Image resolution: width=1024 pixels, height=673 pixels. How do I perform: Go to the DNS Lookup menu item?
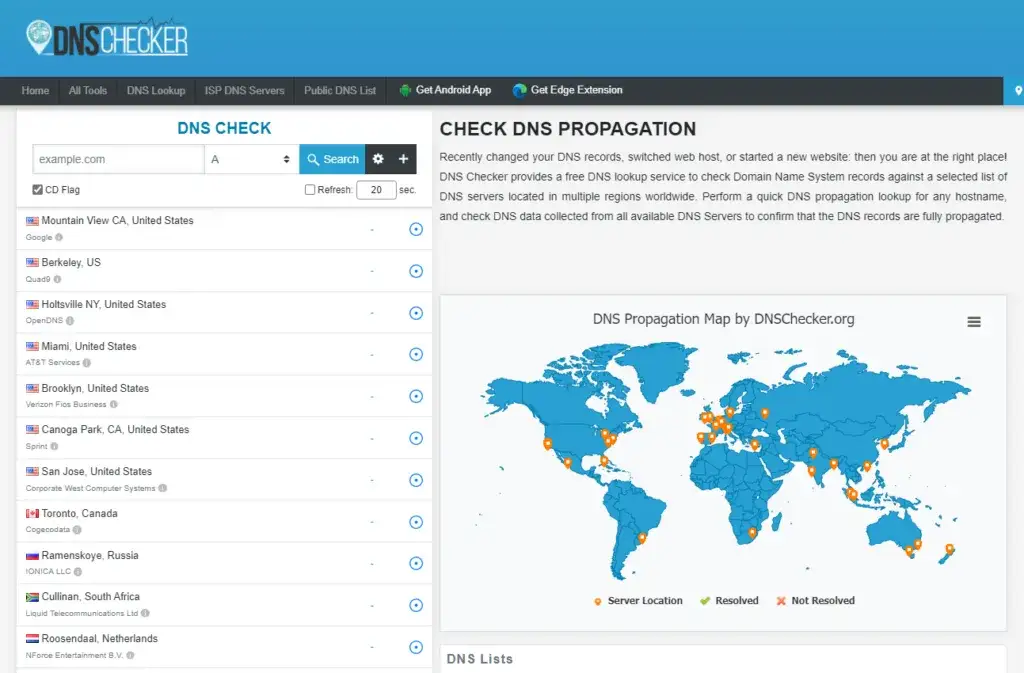click(156, 90)
